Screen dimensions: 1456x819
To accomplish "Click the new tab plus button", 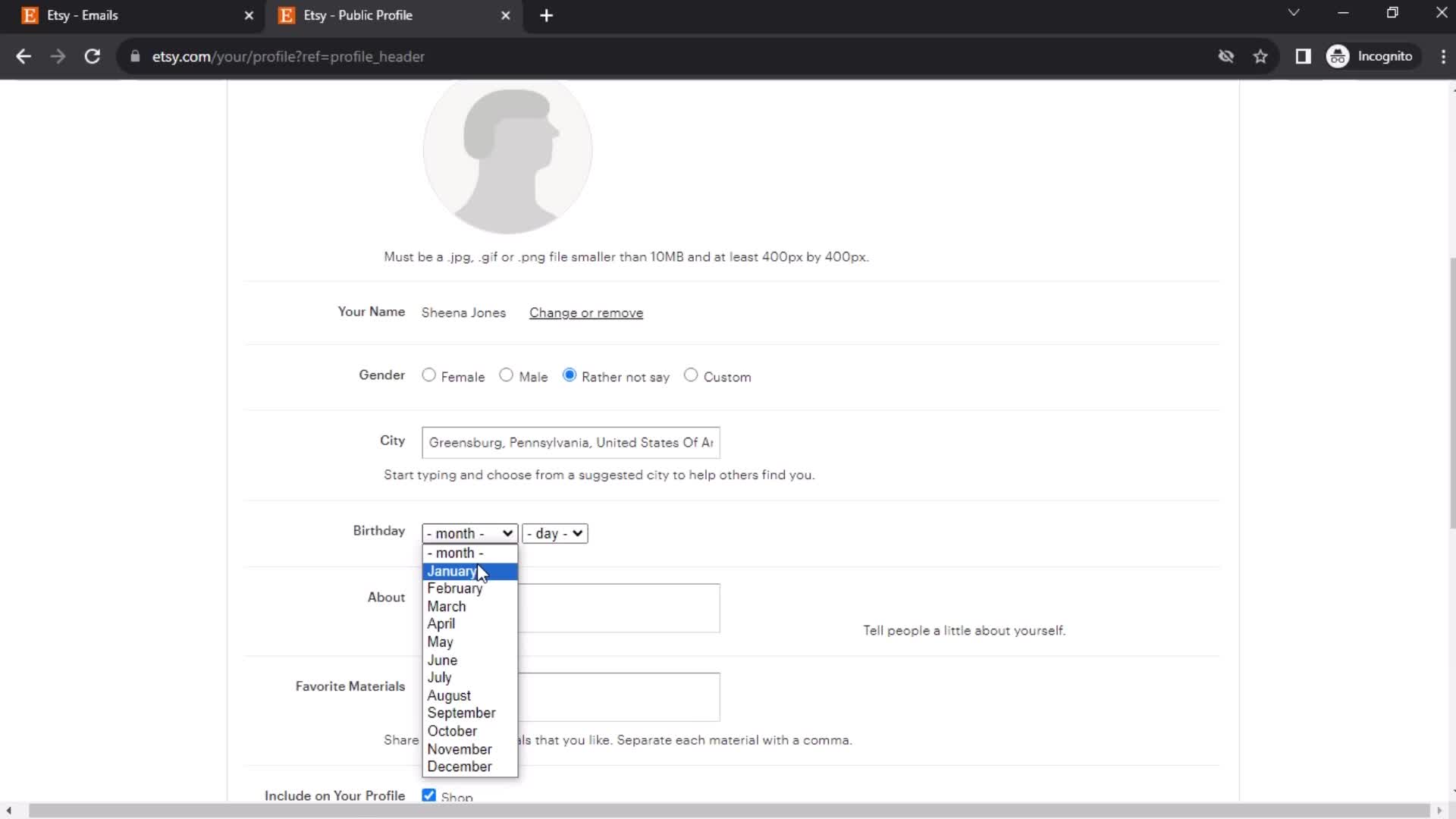I will (548, 15).
